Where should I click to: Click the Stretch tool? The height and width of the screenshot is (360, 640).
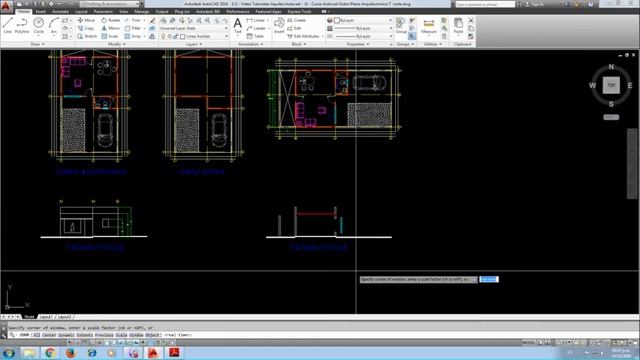click(x=87, y=36)
